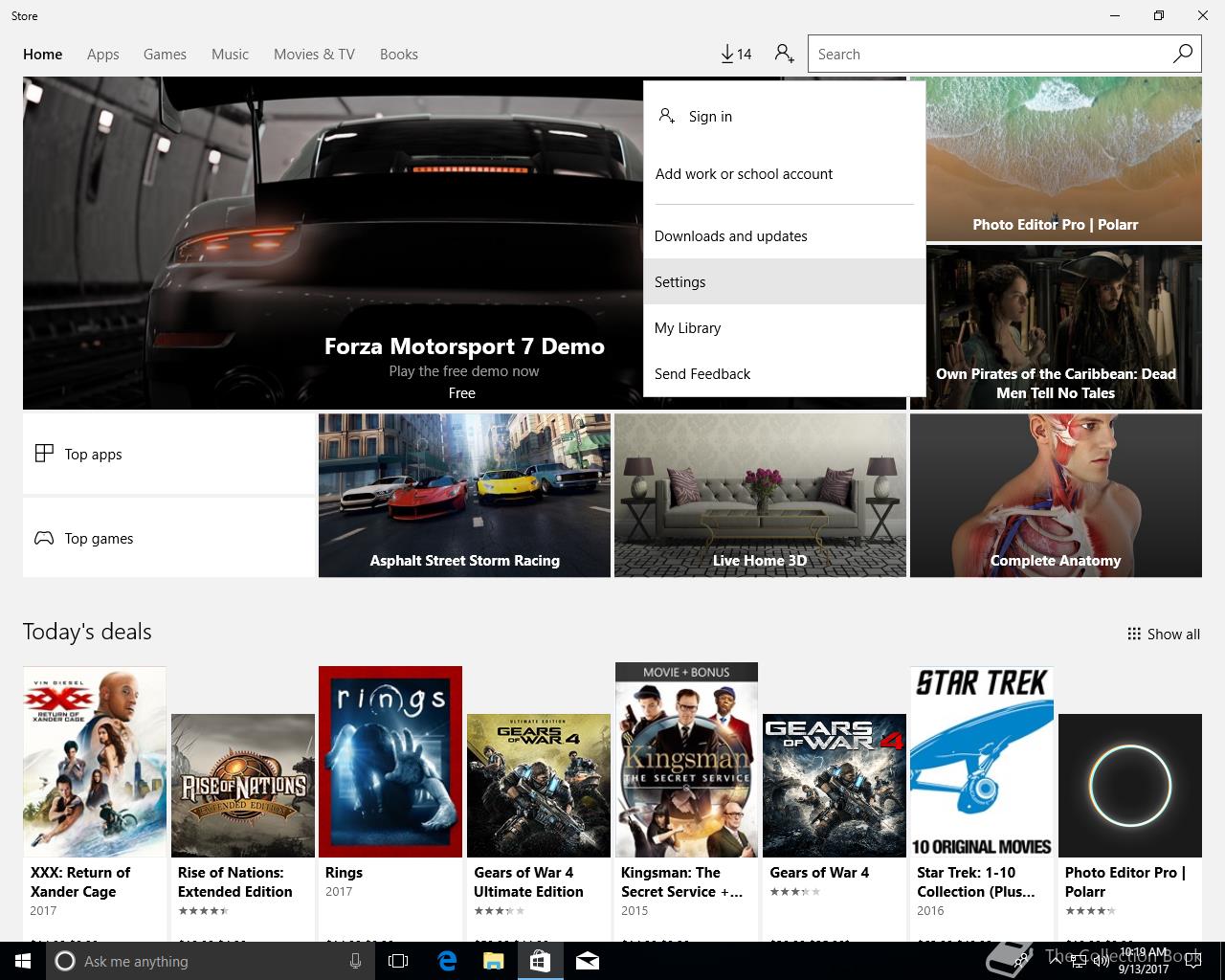Open Task View on the taskbar
The width and height of the screenshot is (1225, 980).
pos(398,961)
